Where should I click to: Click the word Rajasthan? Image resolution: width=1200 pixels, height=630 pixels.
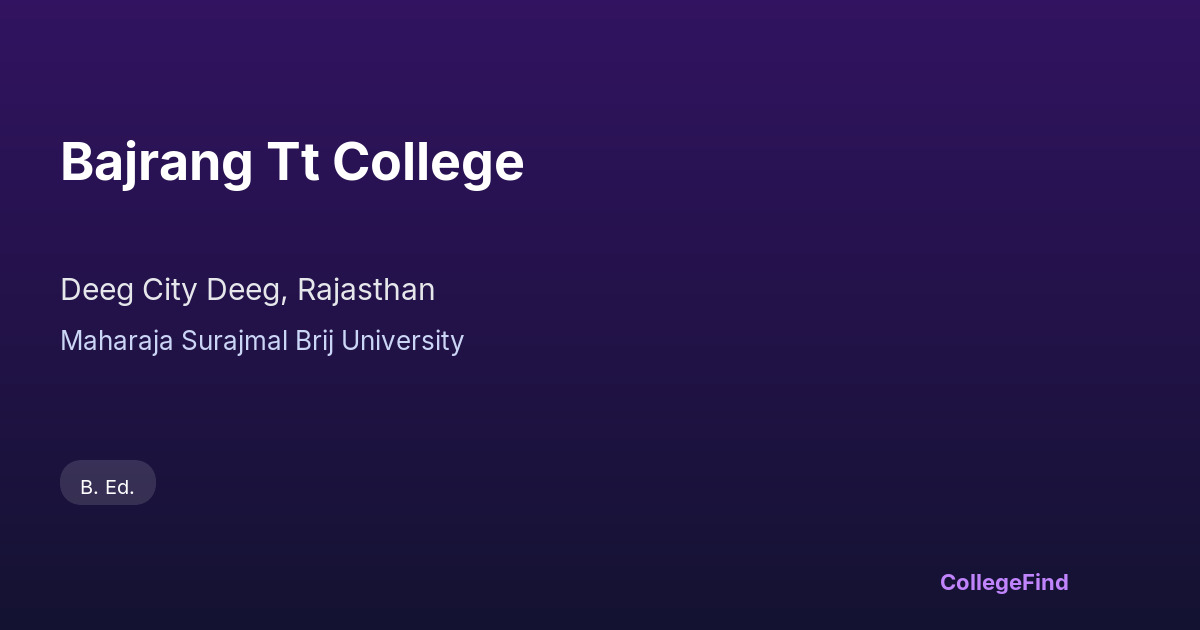[366, 290]
